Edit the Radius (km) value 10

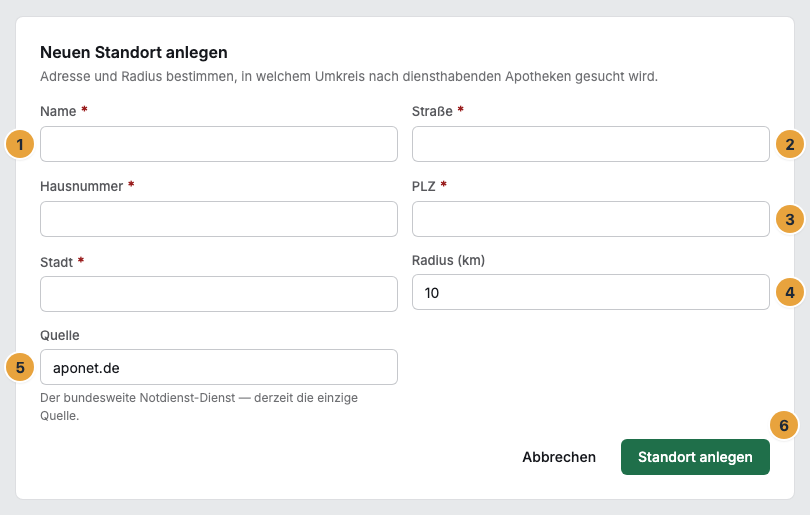[x=590, y=292]
